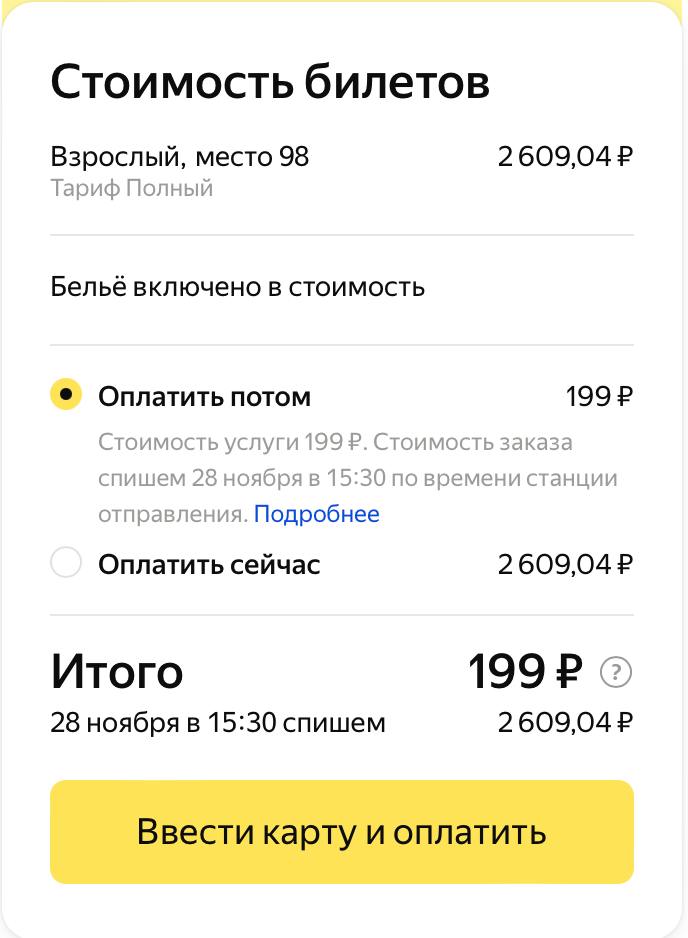Screen dimensions: 688x938
Task: Click the 199 ₽ price beside "Оплатить потом"
Action: 599,397
